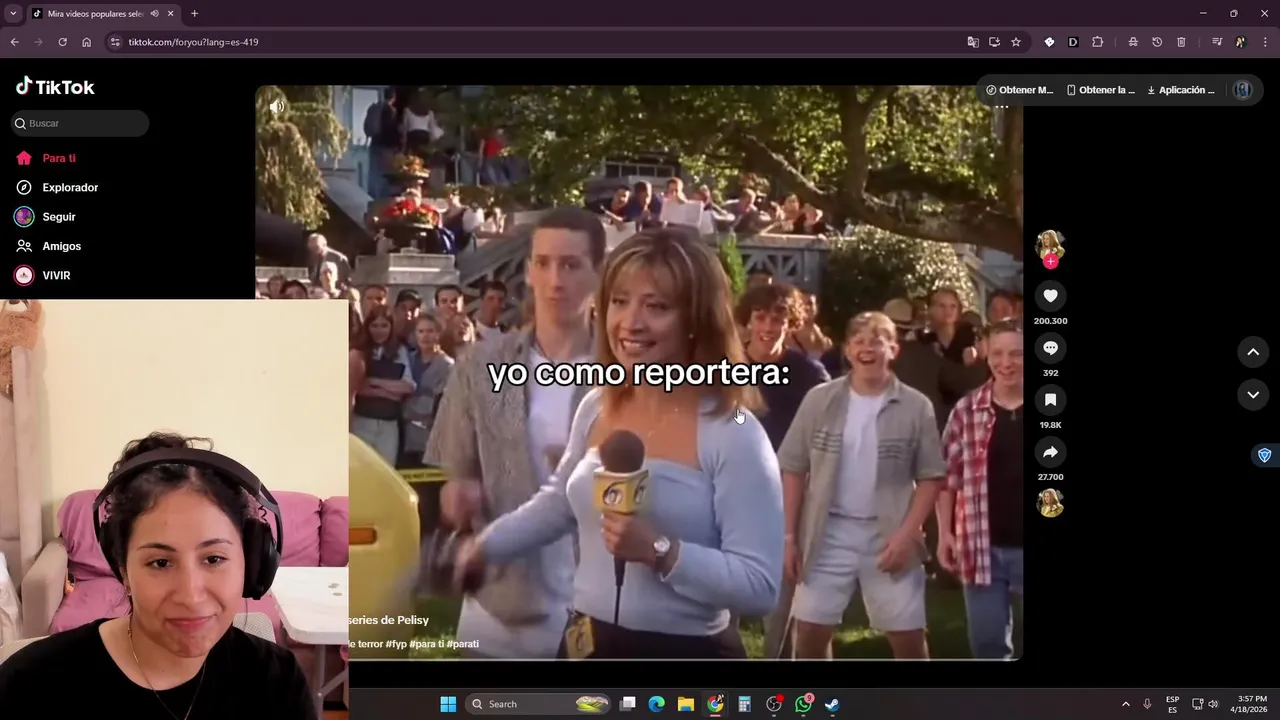Open Steam from the taskbar
The height and width of the screenshot is (720, 1280).
(832, 704)
